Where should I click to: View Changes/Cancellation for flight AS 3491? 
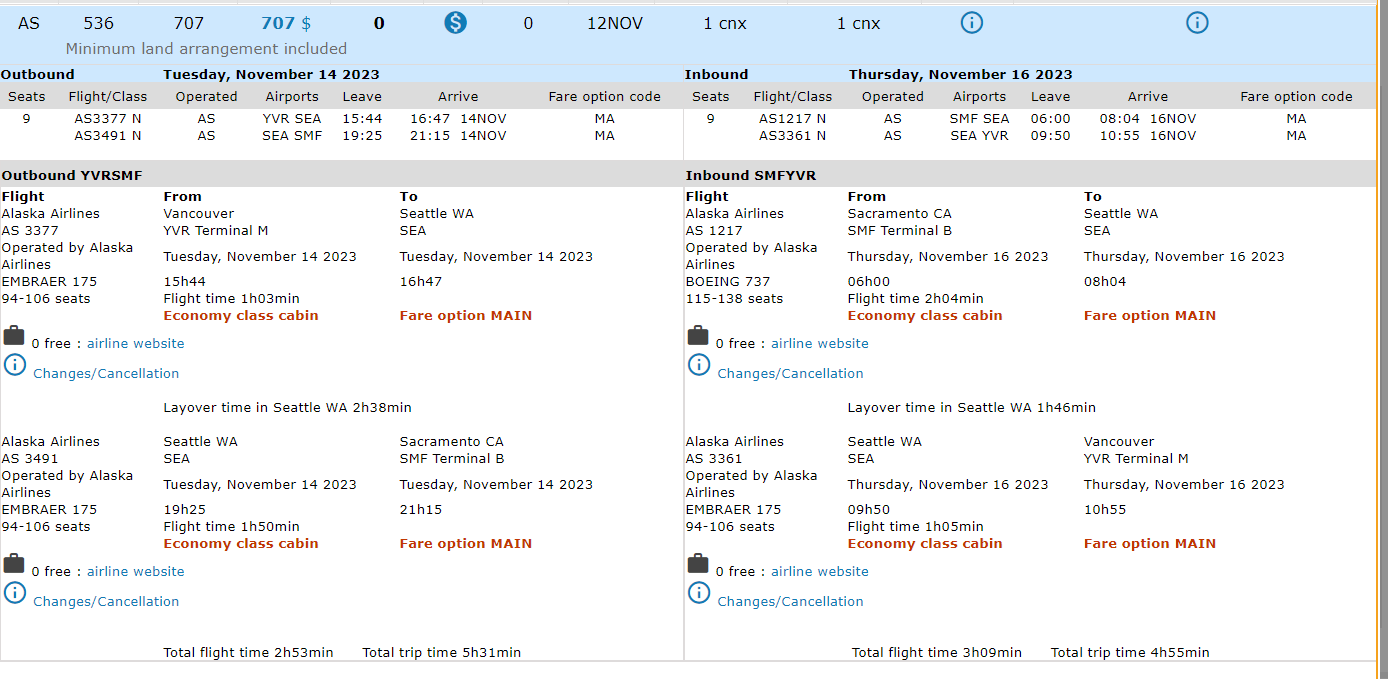coord(106,602)
